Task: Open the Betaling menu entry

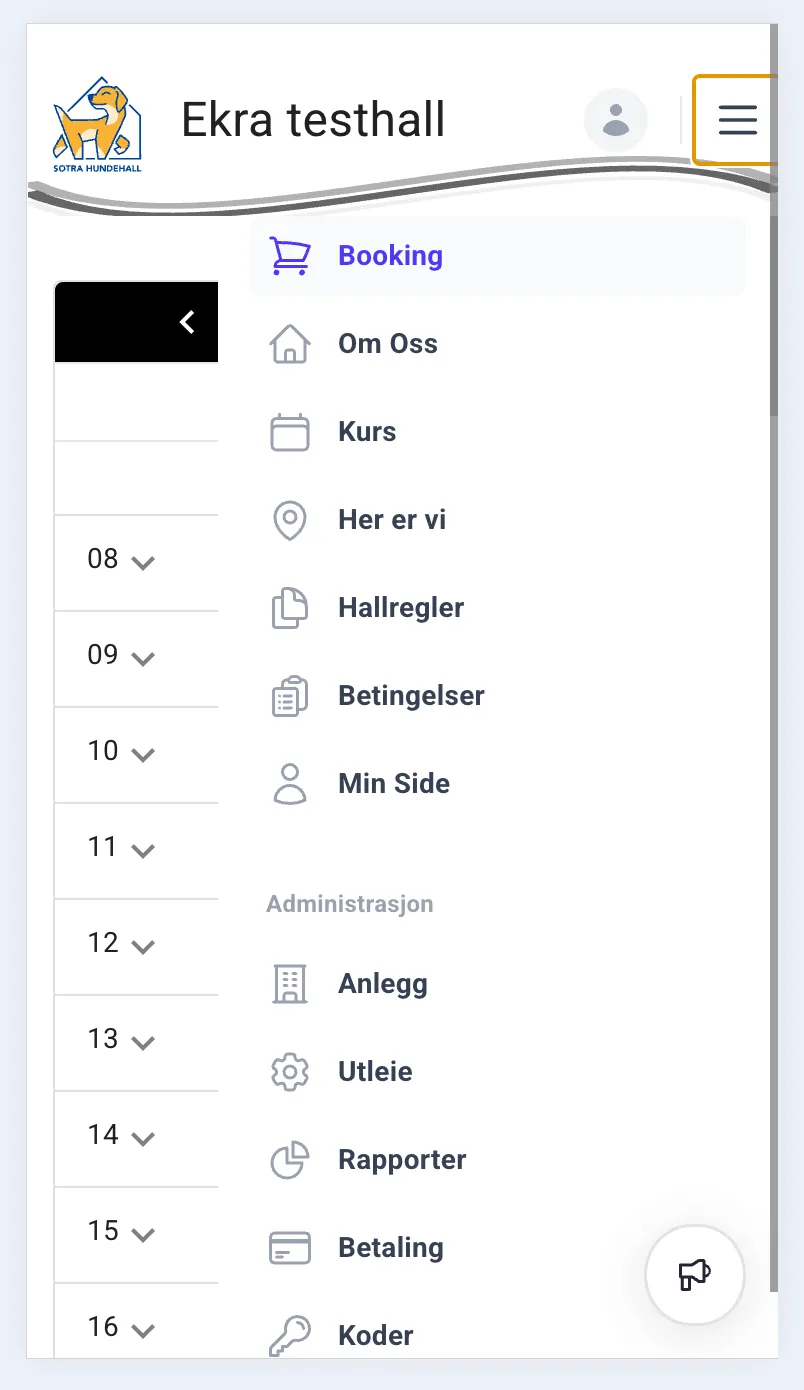Action: click(390, 1248)
